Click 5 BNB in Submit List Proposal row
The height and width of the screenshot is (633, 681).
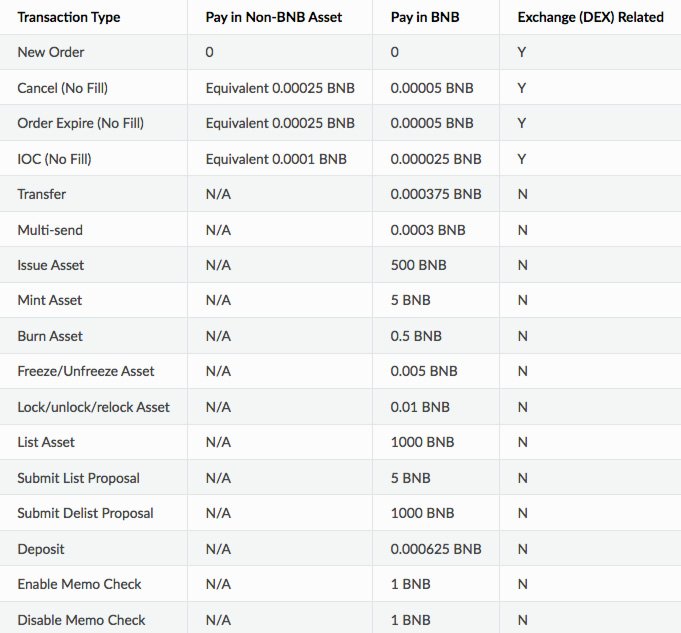(410, 478)
